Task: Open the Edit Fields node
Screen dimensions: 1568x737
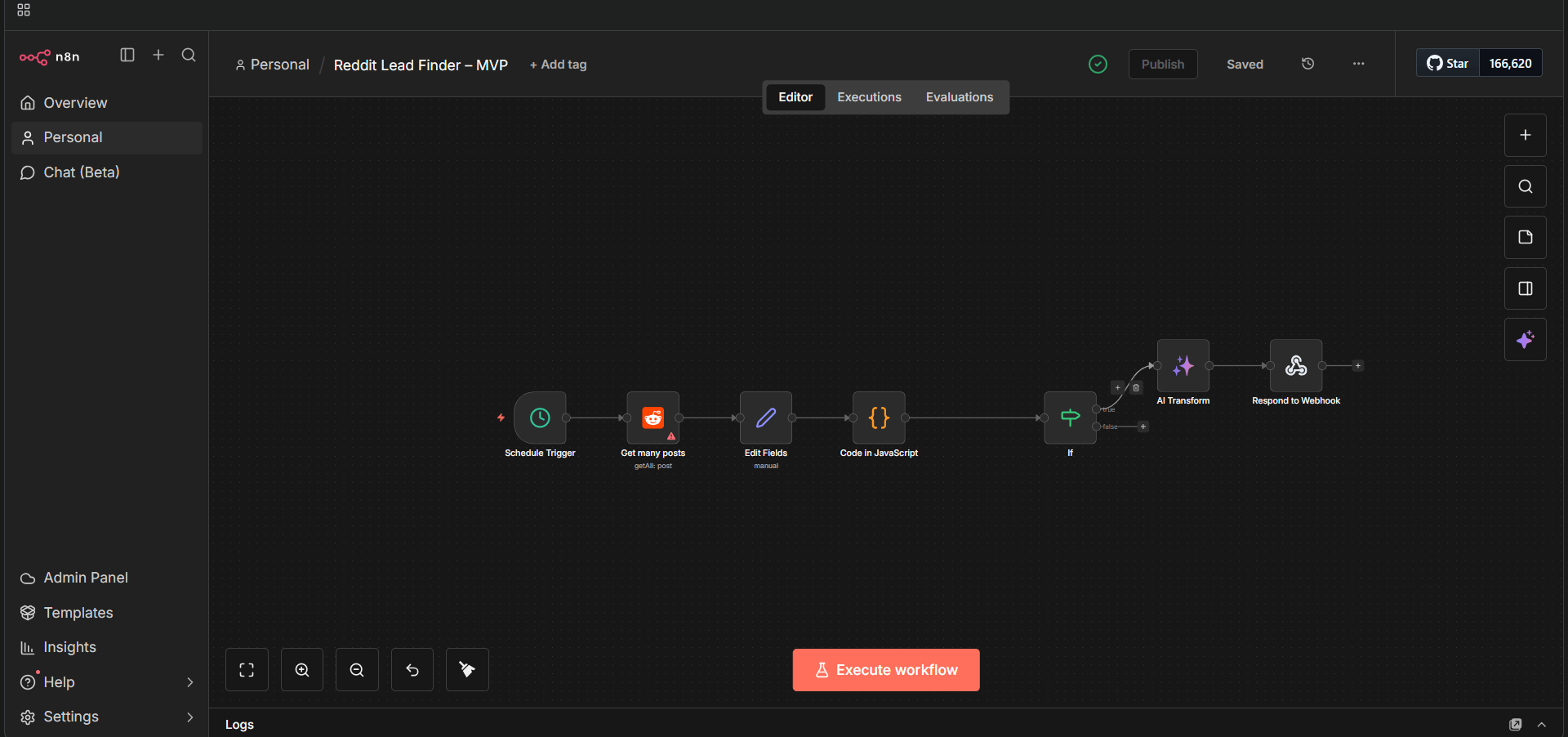Action: point(766,418)
